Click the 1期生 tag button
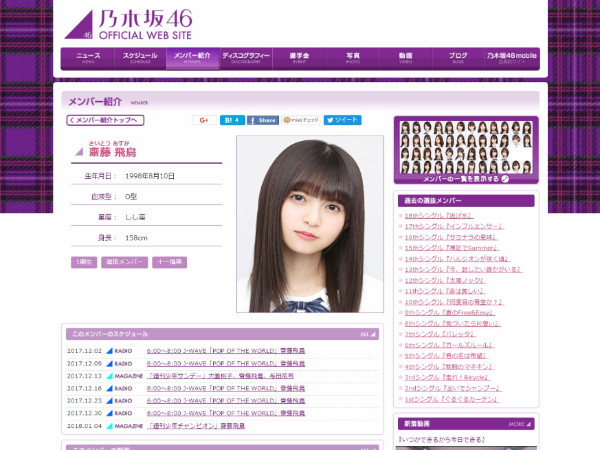Screen dimensions: 600x450 [84, 262]
